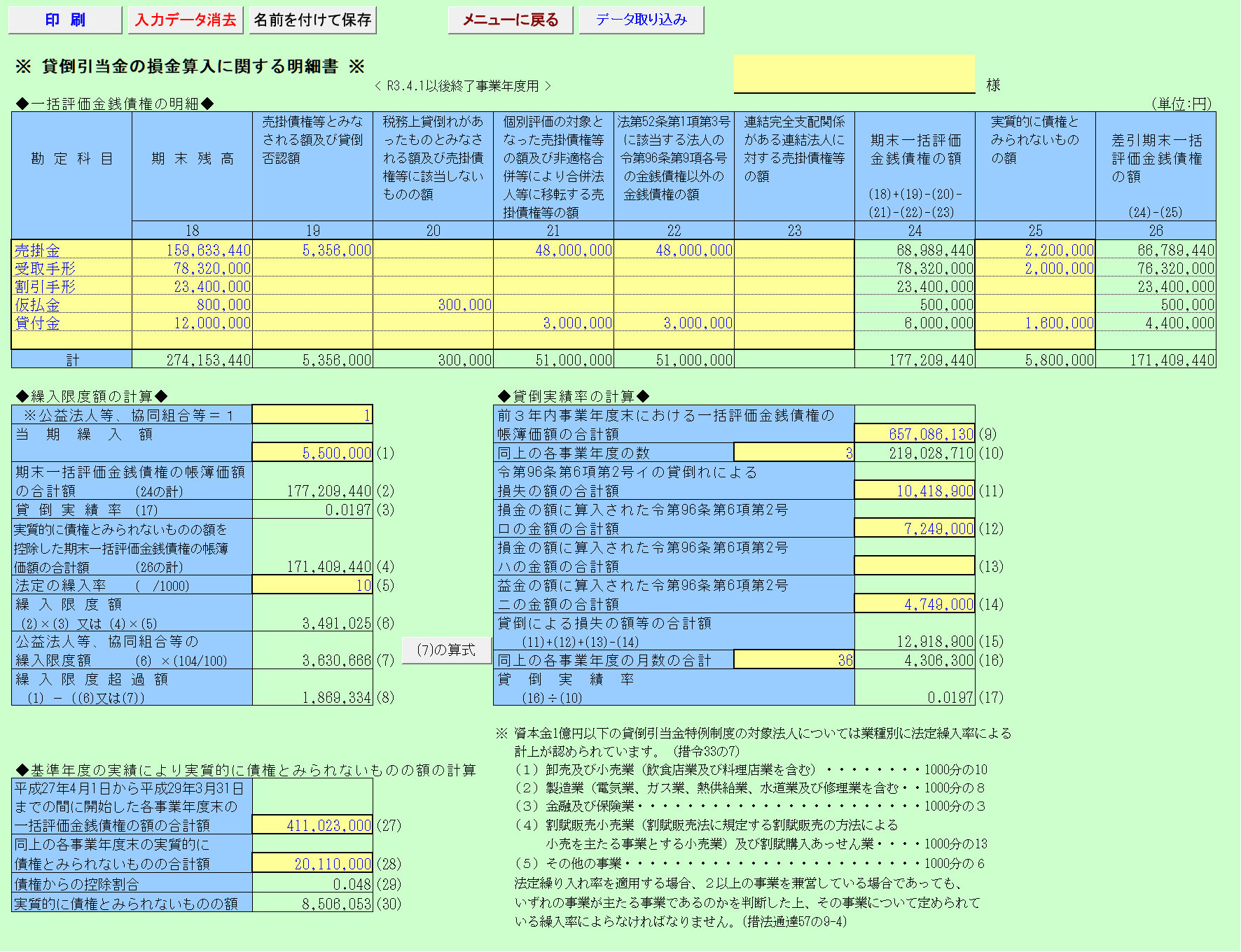Click 当期繰入額 field showing 5,500,000
This screenshot has height=952, width=1241.
[x=312, y=453]
